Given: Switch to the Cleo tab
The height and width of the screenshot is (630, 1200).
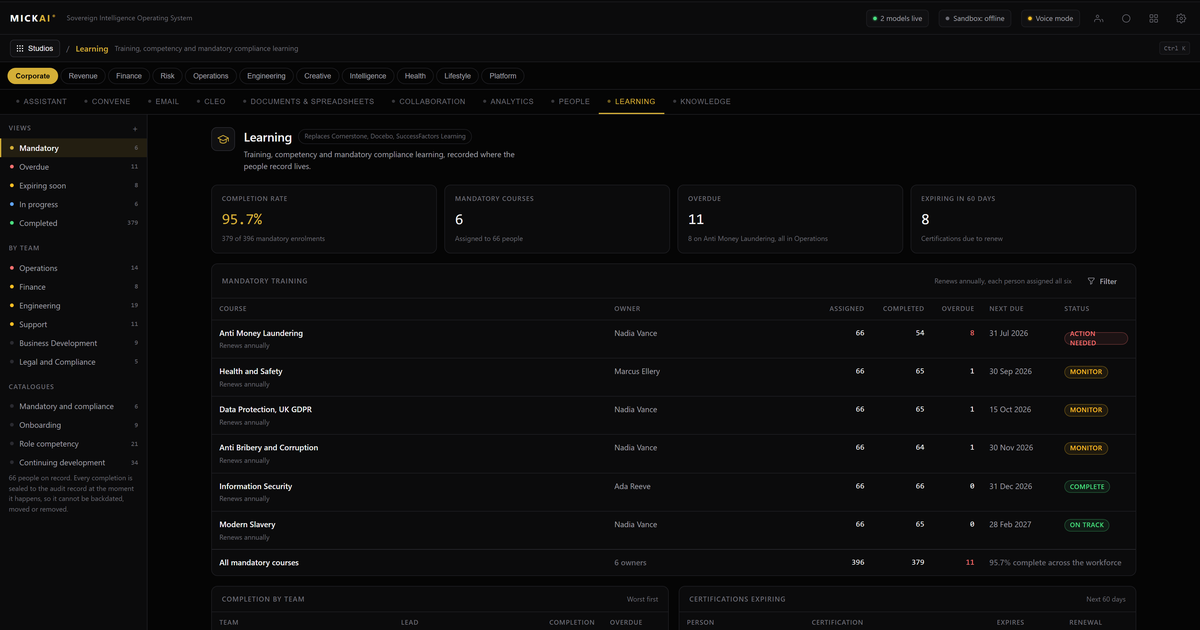Looking at the screenshot, I should [x=211, y=101].
